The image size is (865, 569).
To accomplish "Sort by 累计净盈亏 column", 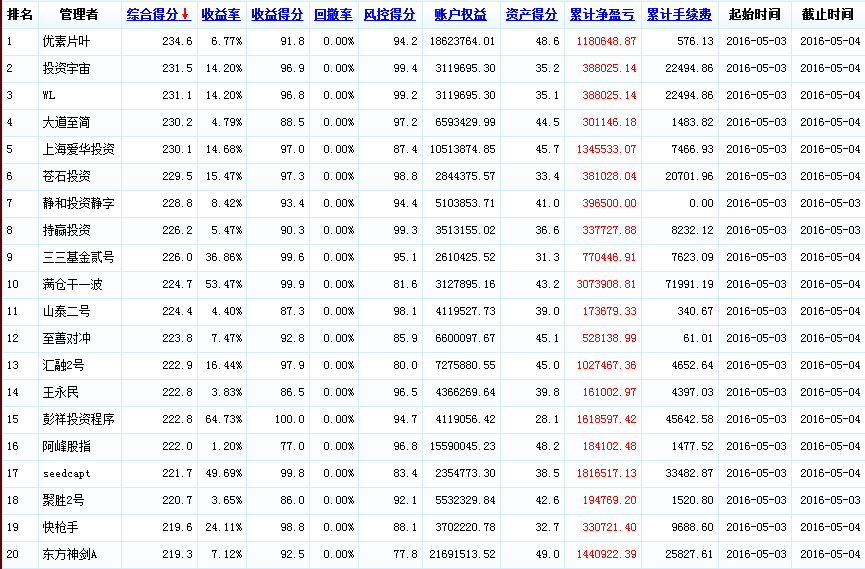I will tap(602, 15).
